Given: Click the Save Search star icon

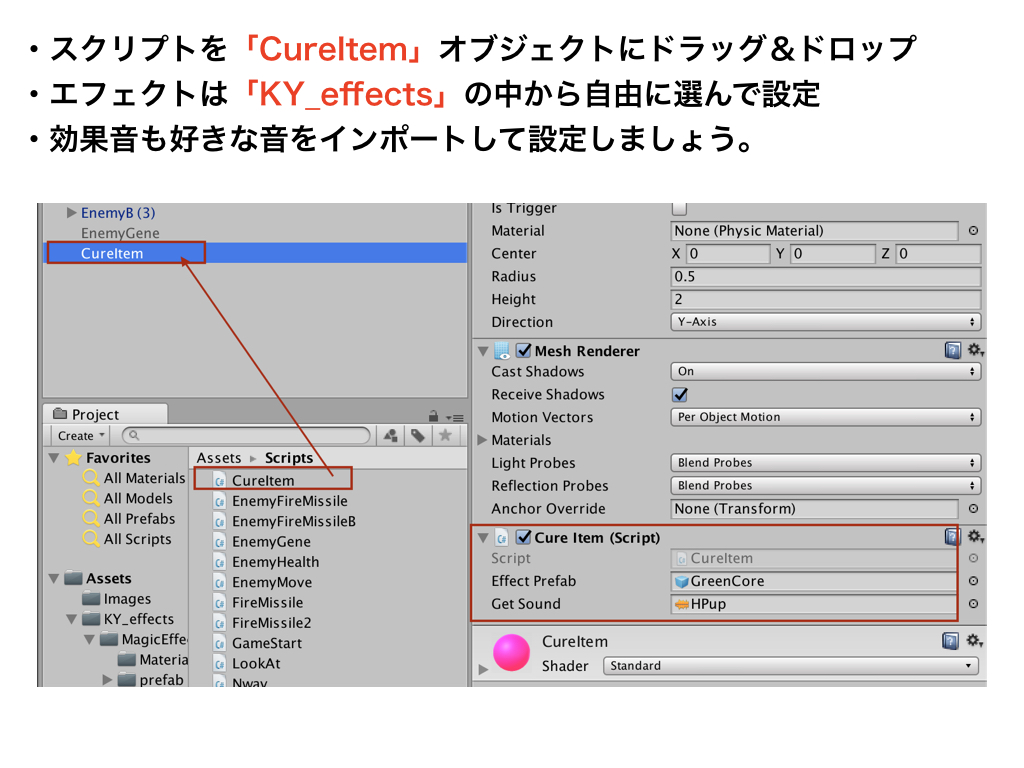Looking at the screenshot, I should pos(445,435).
